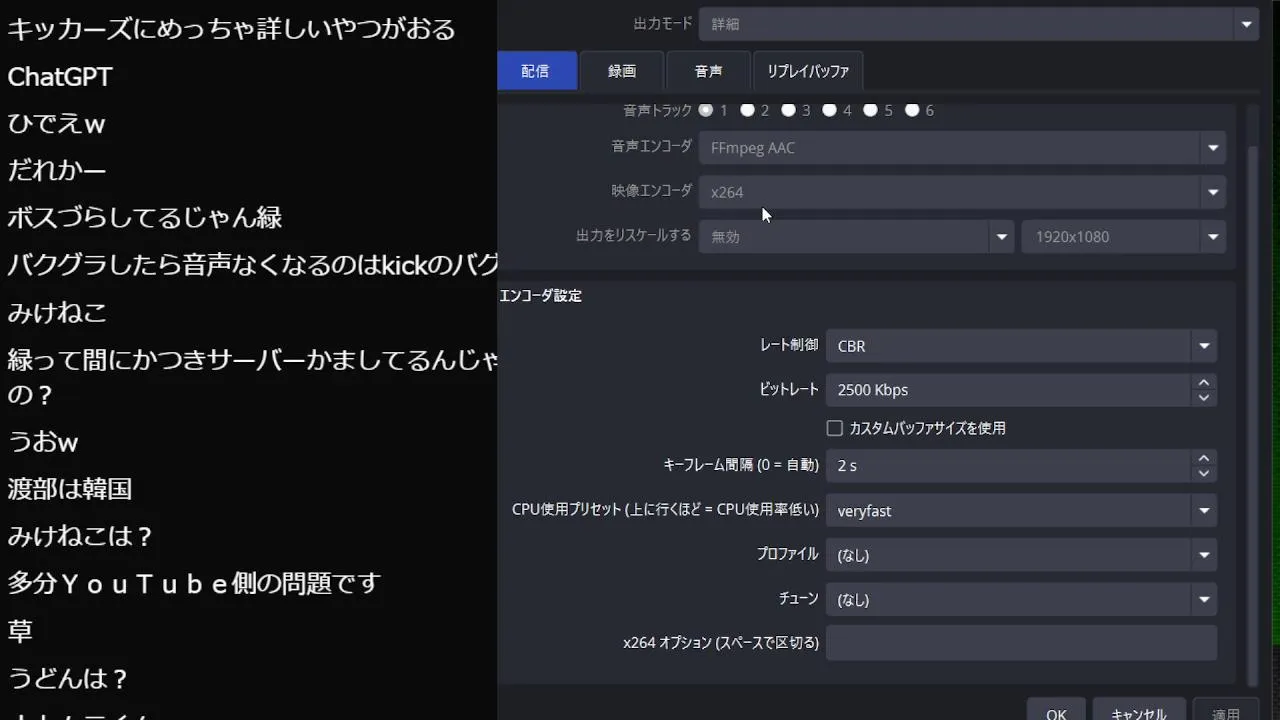Switch to the 配信 tab
Image resolution: width=1280 pixels, height=720 pixels.
coord(537,71)
